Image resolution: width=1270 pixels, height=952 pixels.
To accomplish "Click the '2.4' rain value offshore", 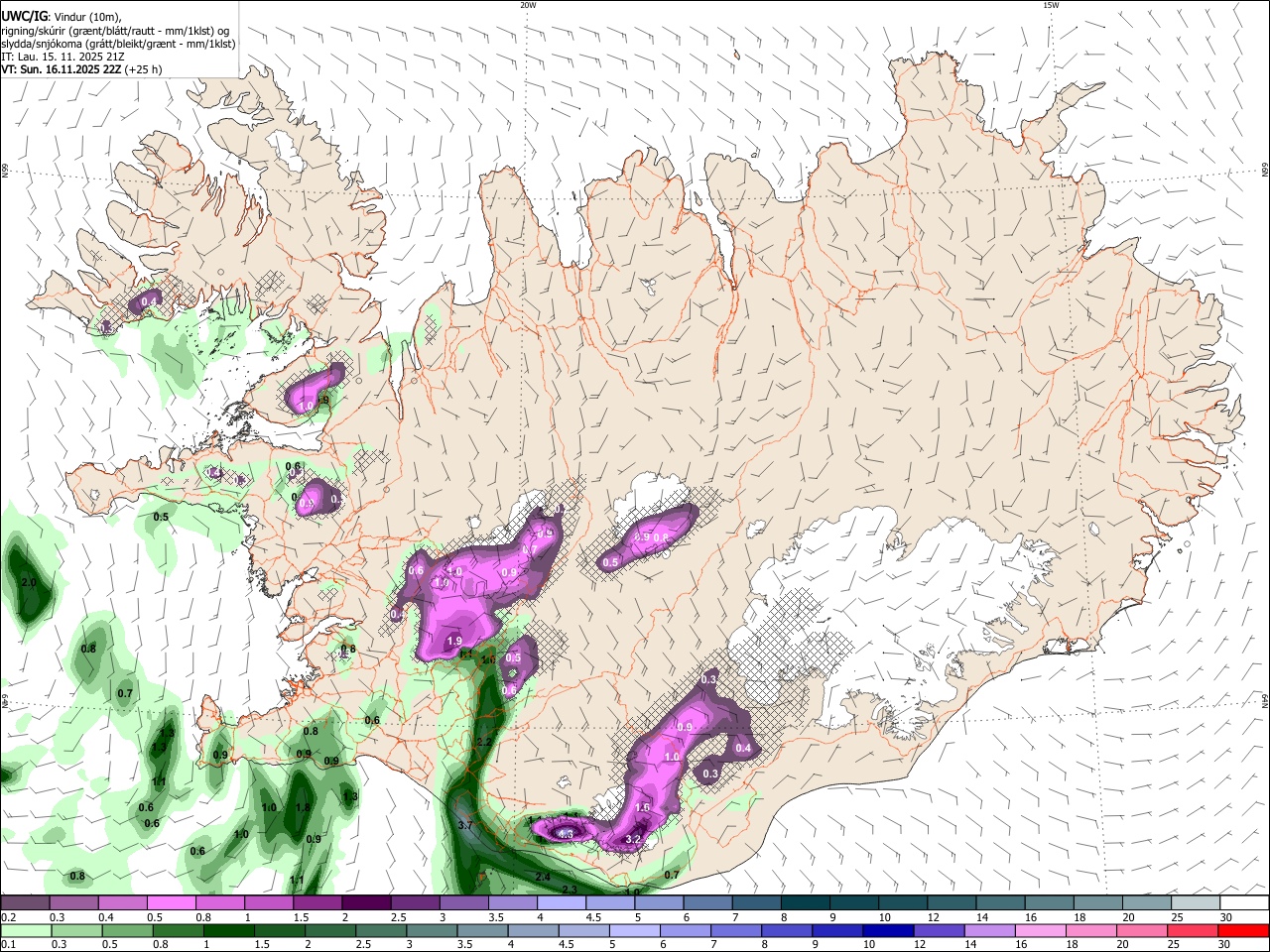I will pos(543,878).
